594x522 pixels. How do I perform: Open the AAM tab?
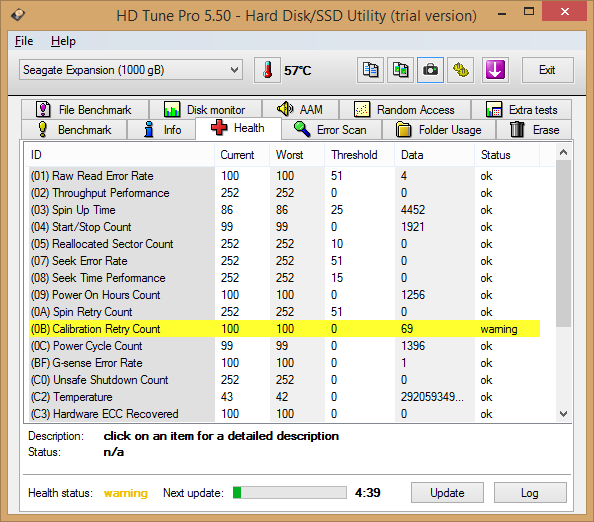pos(300,109)
